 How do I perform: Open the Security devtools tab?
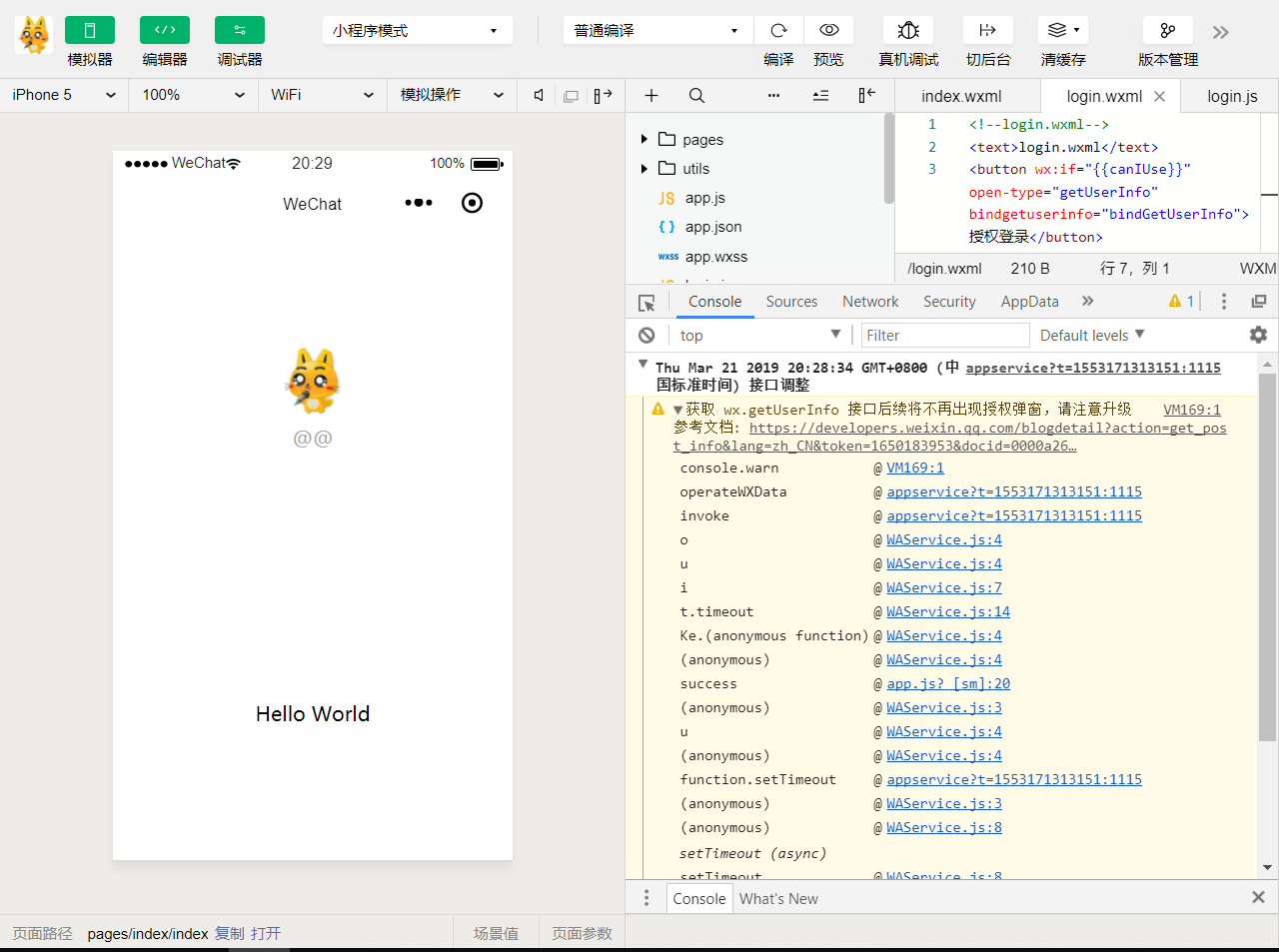(x=949, y=302)
